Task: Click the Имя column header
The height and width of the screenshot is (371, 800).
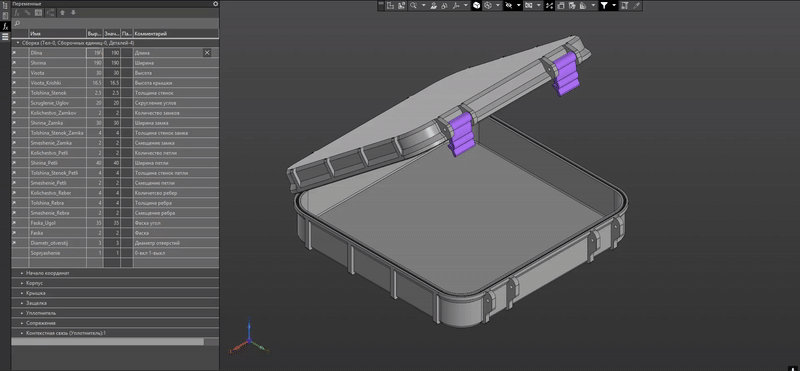Action: click(58, 34)
